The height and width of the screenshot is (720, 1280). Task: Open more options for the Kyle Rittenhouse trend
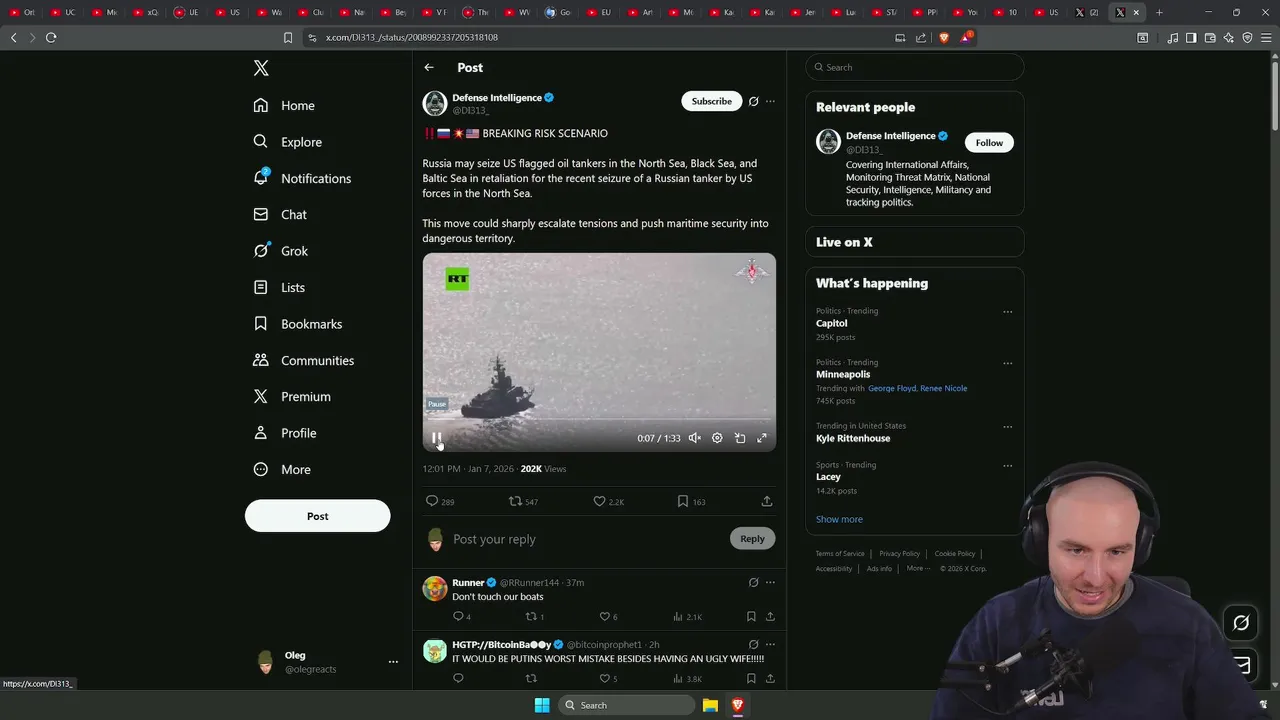[1007, 426]
